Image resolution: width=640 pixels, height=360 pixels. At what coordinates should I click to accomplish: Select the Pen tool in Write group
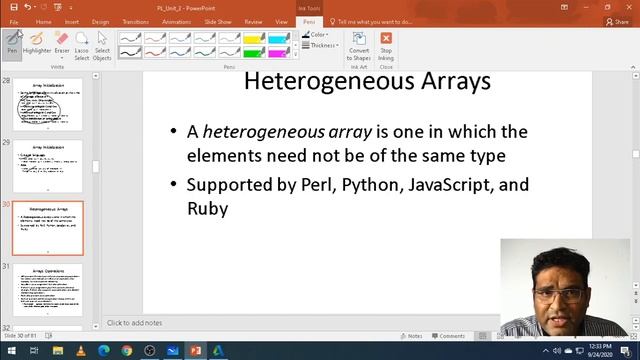click(x=12, y=44)
